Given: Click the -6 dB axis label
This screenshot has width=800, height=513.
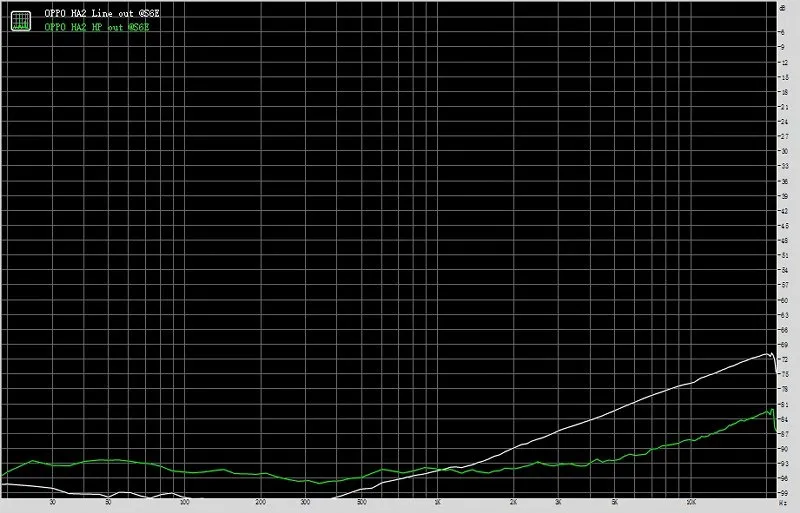Looking at the screenshot, I should [x=782, y=32].
